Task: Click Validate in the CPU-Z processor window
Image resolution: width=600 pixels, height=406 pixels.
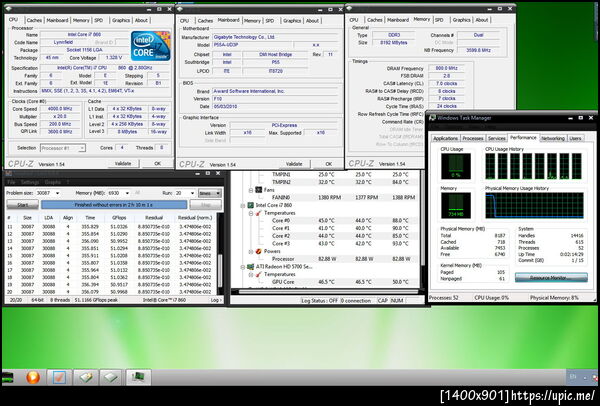Action: point(123,163)
